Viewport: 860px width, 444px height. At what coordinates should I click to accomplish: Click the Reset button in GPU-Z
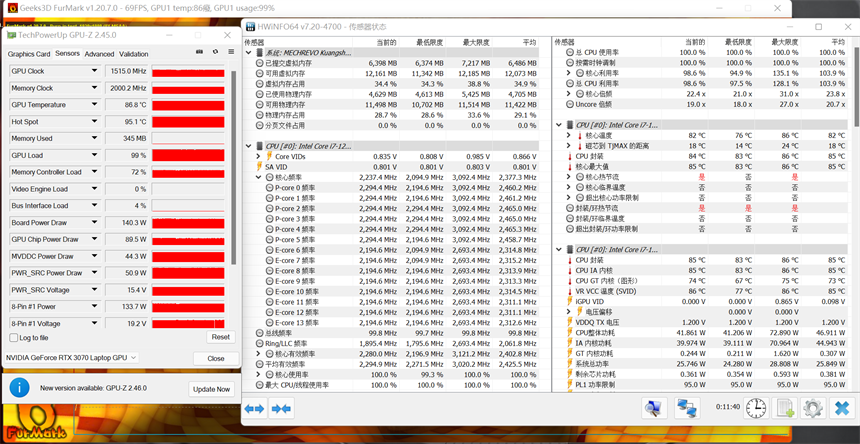pos(220,337)
